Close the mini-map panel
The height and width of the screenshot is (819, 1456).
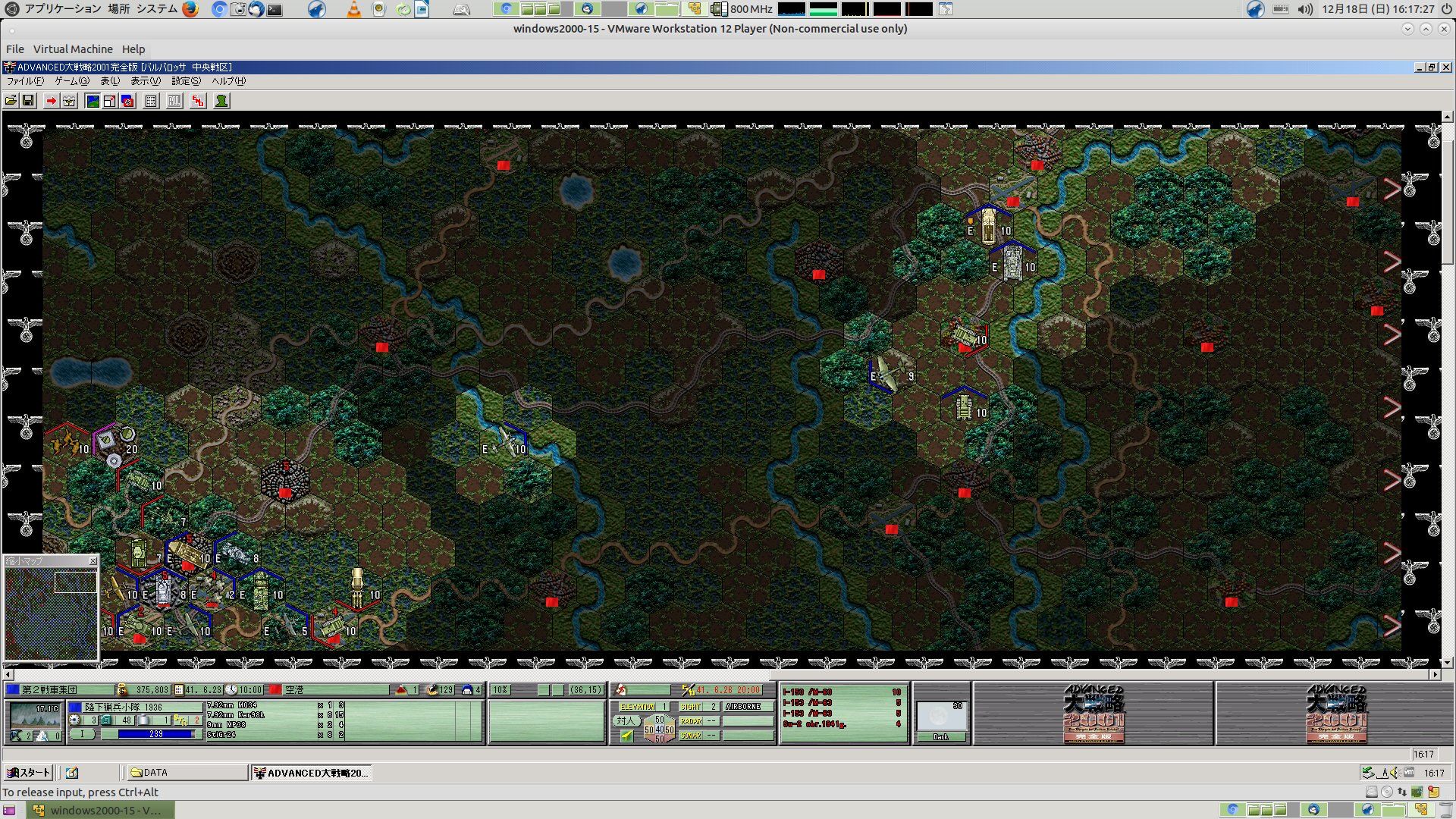click(93, 561)
